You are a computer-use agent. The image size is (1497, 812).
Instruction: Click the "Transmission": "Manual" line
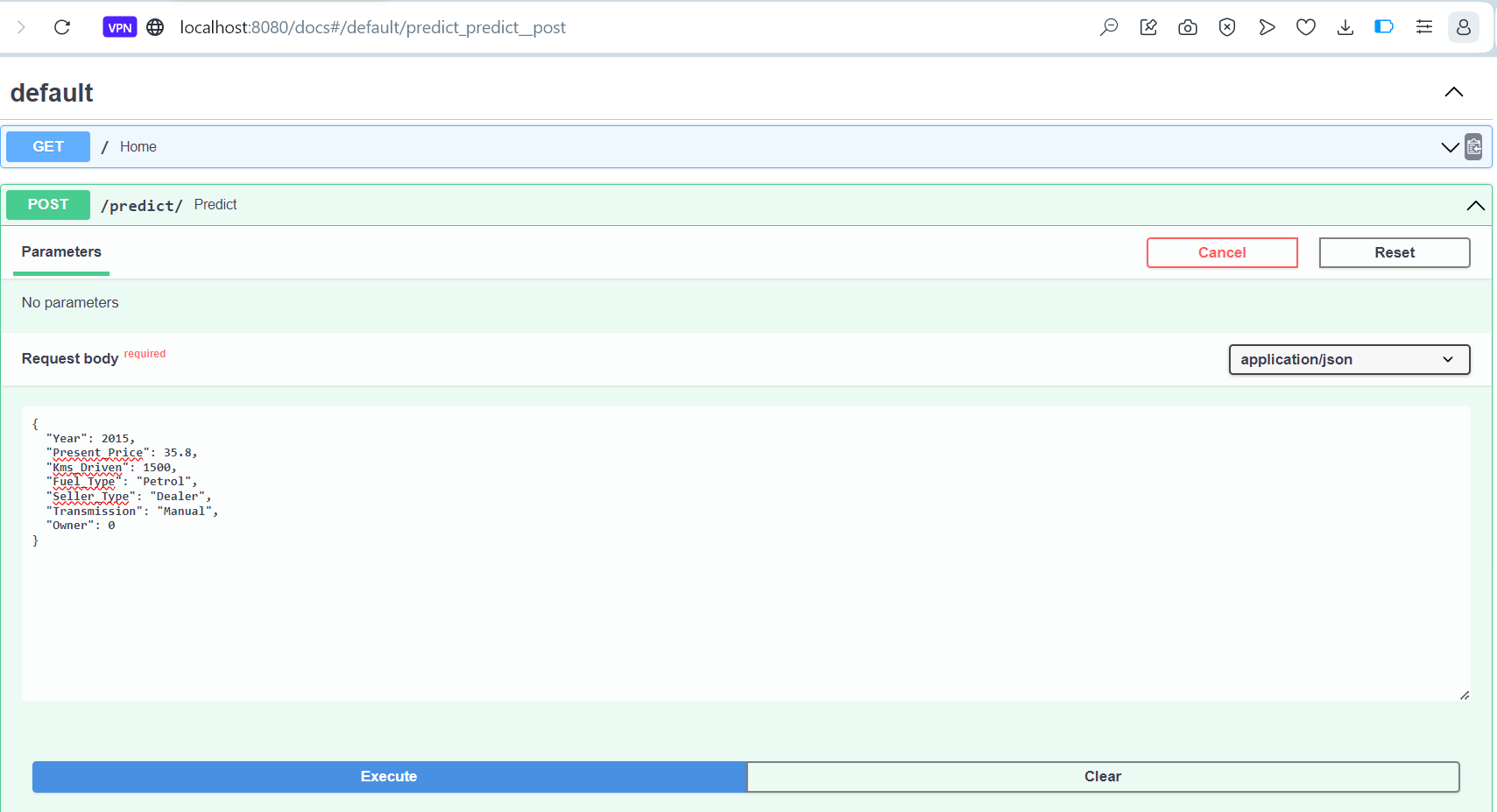pos(132,512)
